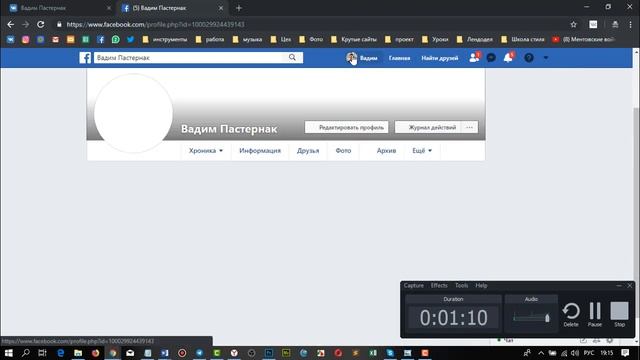
Task: Go back with the browser back arrow
Action: click(11, 24)
